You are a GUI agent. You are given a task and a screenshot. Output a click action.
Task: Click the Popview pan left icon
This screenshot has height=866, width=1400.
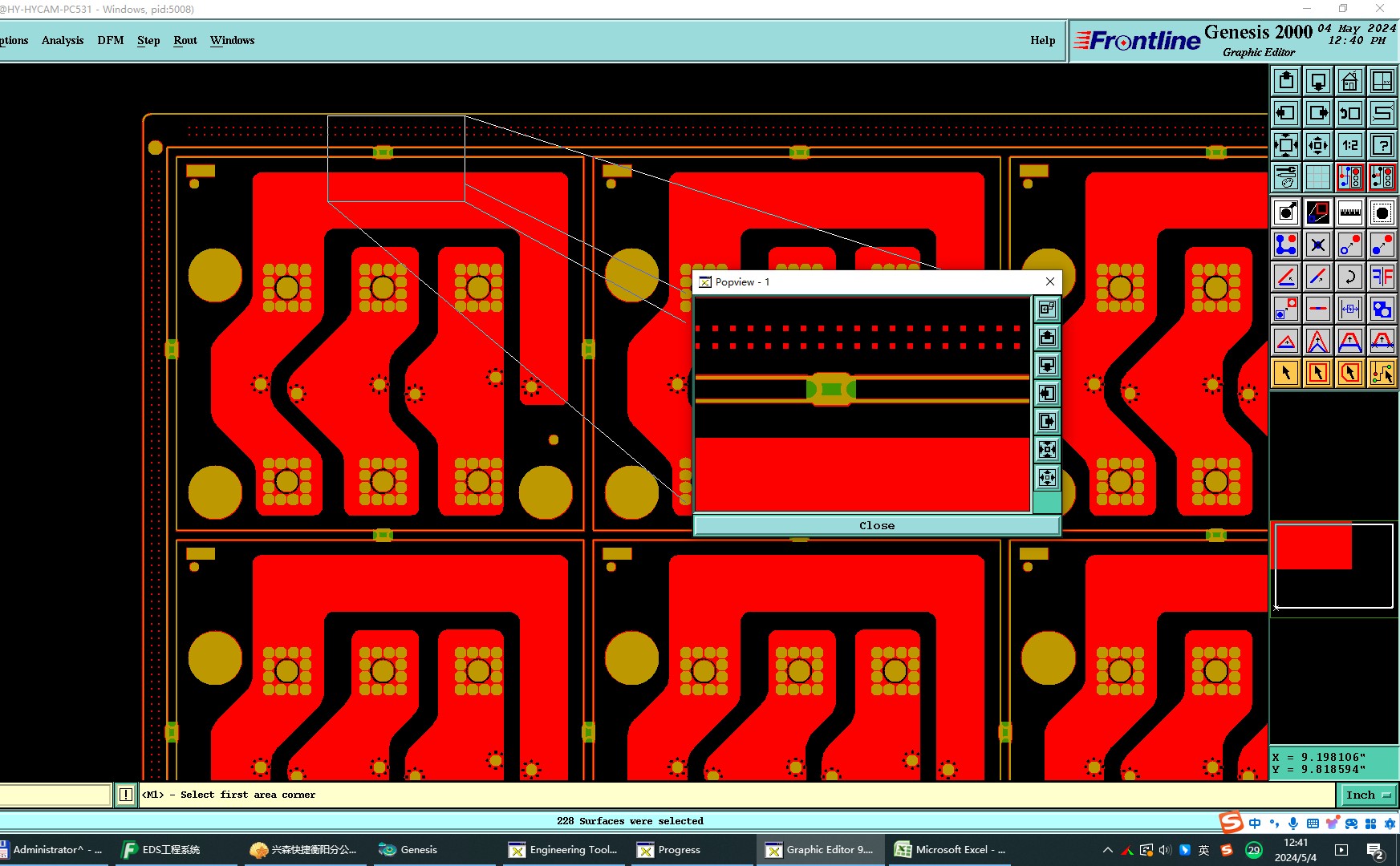[x=1047, y=393]
